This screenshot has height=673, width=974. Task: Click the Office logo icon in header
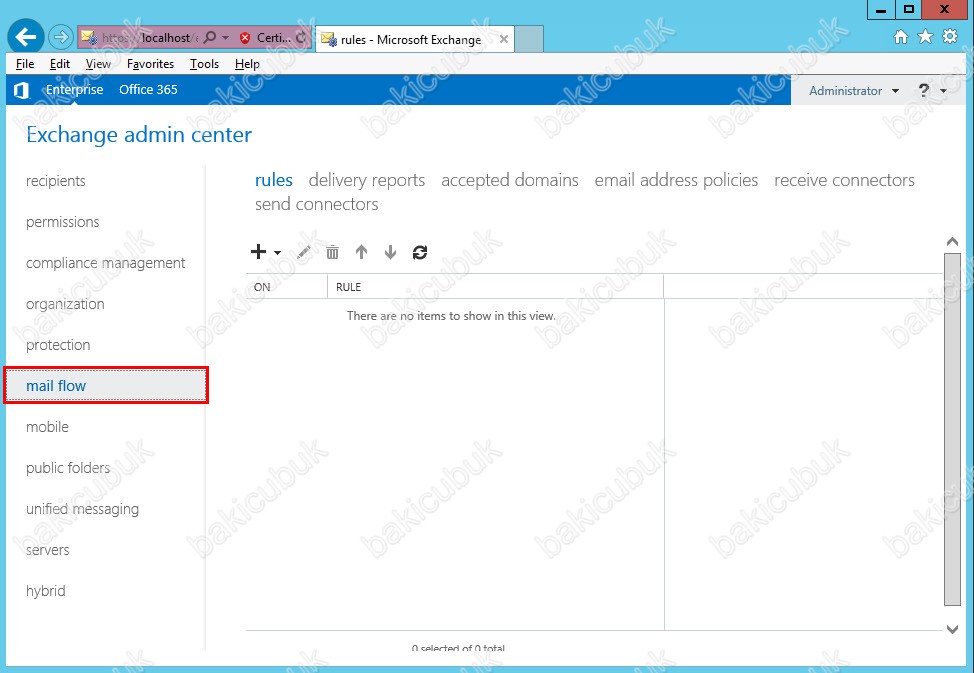tap(21, 91)
